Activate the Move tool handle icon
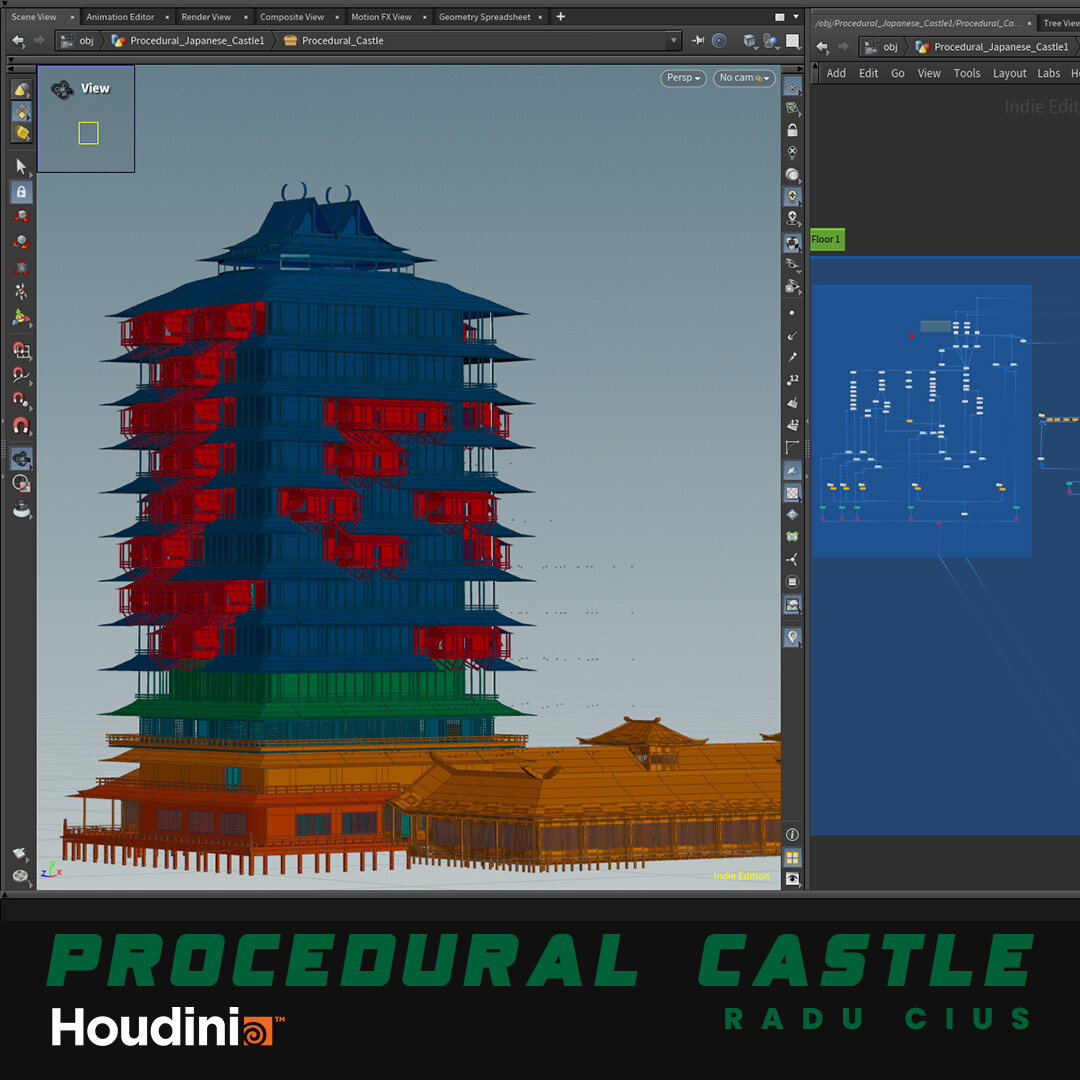This screenshot has height=1080, width=1080. point(21,216)
